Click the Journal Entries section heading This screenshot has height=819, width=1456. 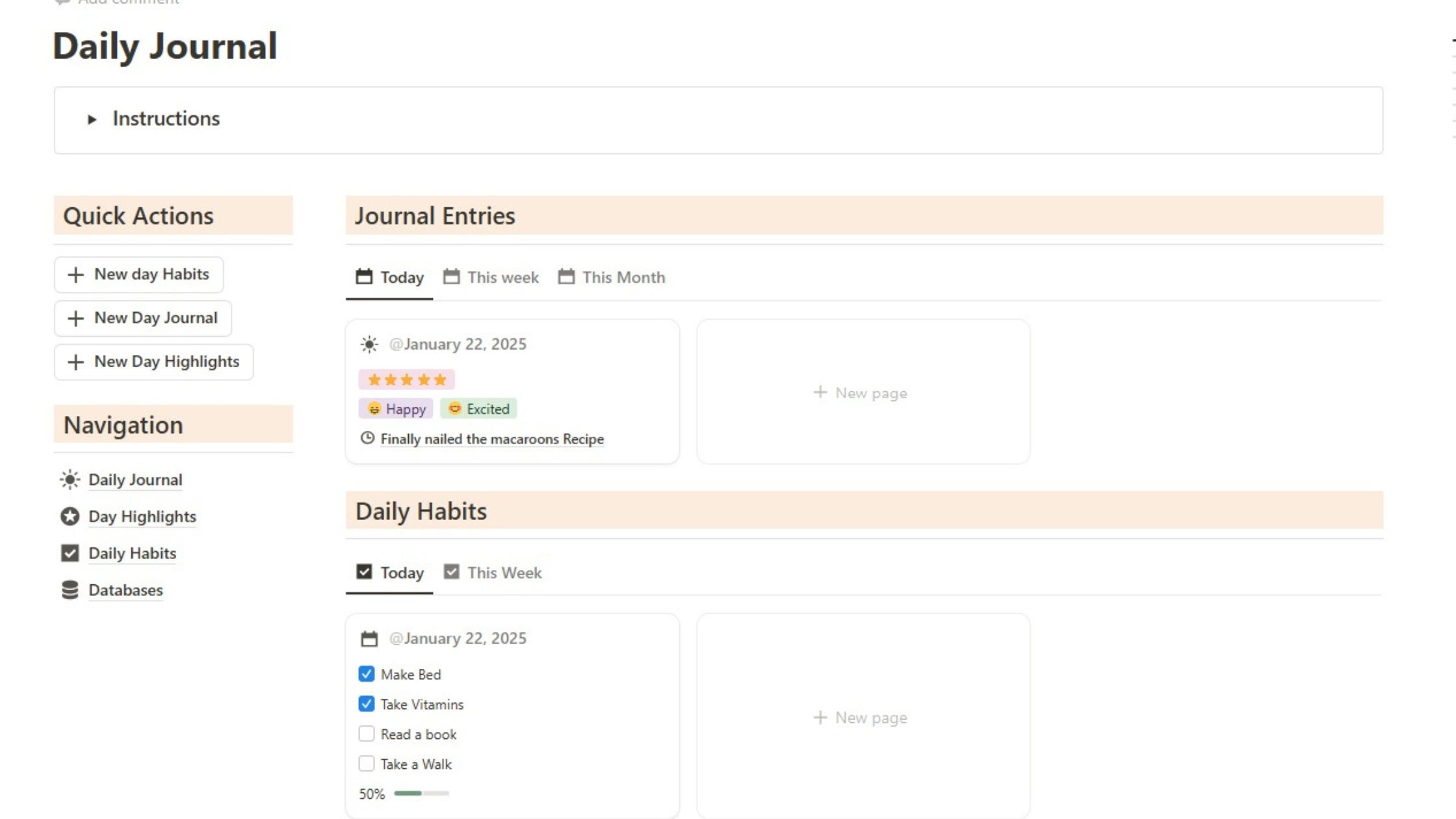click(435, 216)
